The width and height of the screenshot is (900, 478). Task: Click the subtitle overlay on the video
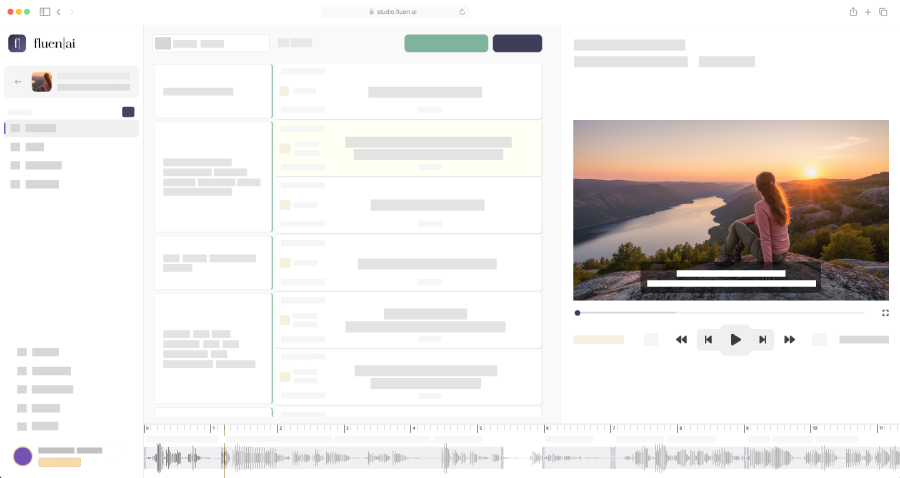click(731, 278)
